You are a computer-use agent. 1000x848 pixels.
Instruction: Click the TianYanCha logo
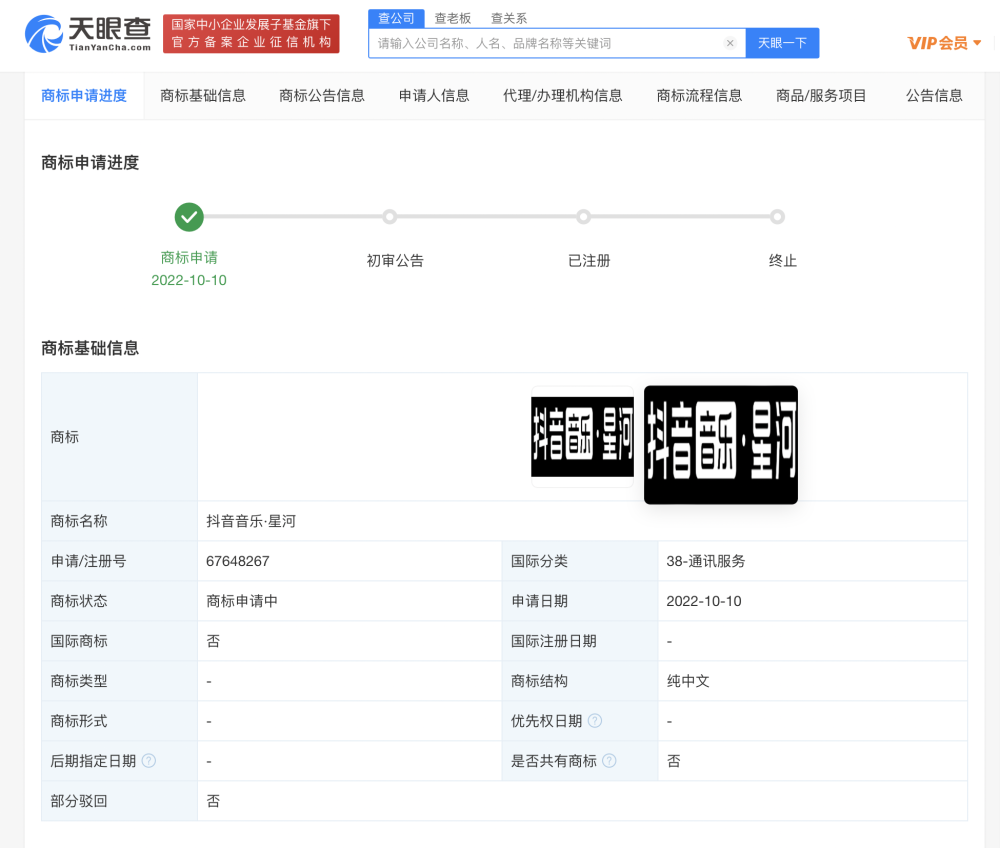click(x=88, y=34)
